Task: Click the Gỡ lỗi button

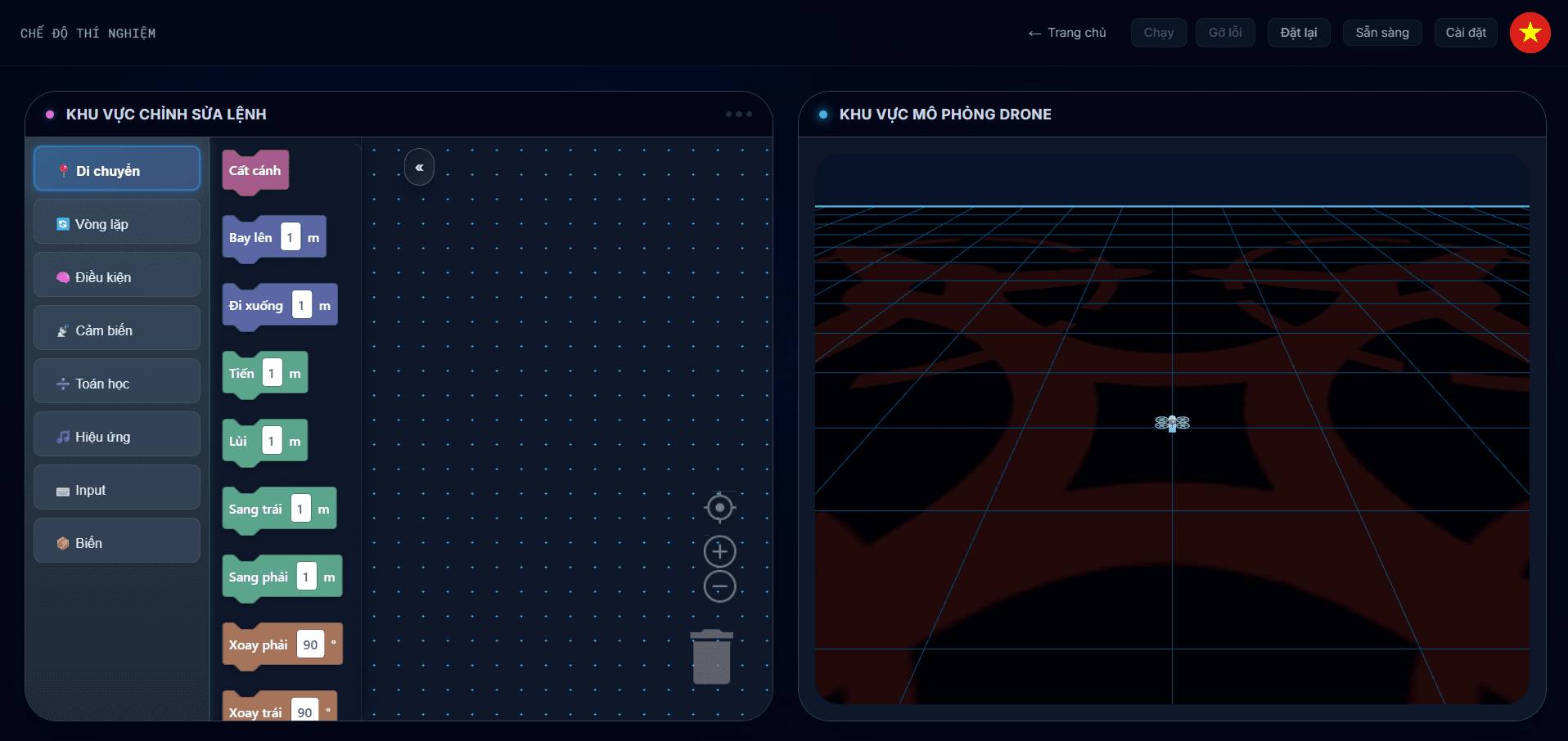Action: pos(1225,33)
